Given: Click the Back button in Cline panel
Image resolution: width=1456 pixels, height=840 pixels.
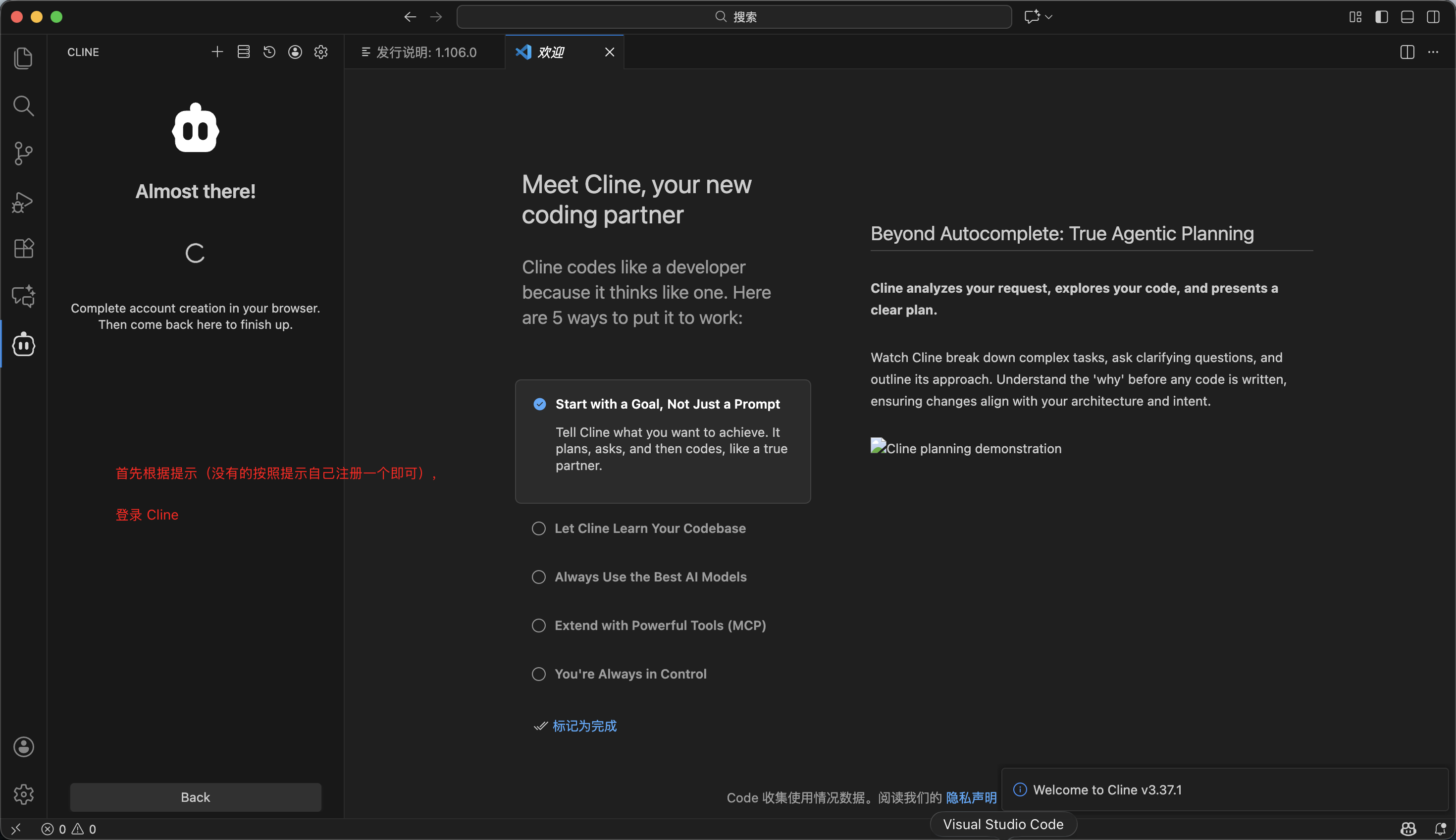Looking at the screenshot, I should coord(196,797).
